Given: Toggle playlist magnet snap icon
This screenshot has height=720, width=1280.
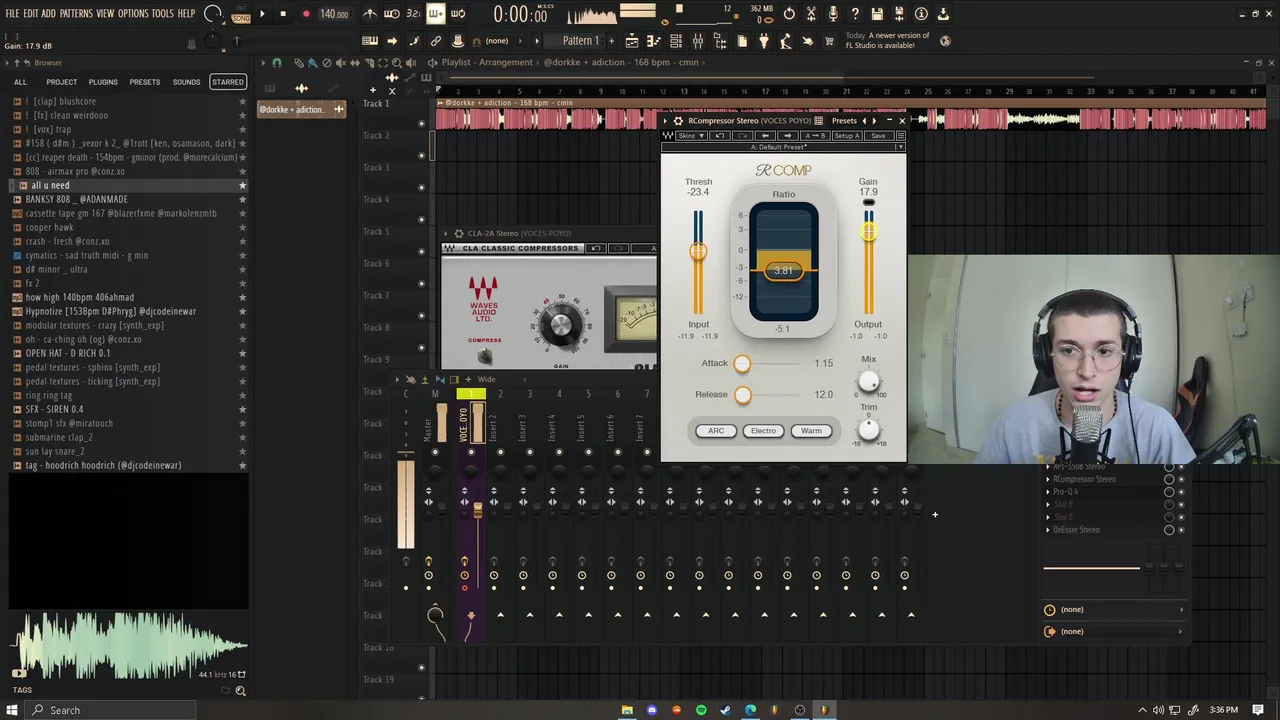Looking at the screenshot, I should 277,63.
